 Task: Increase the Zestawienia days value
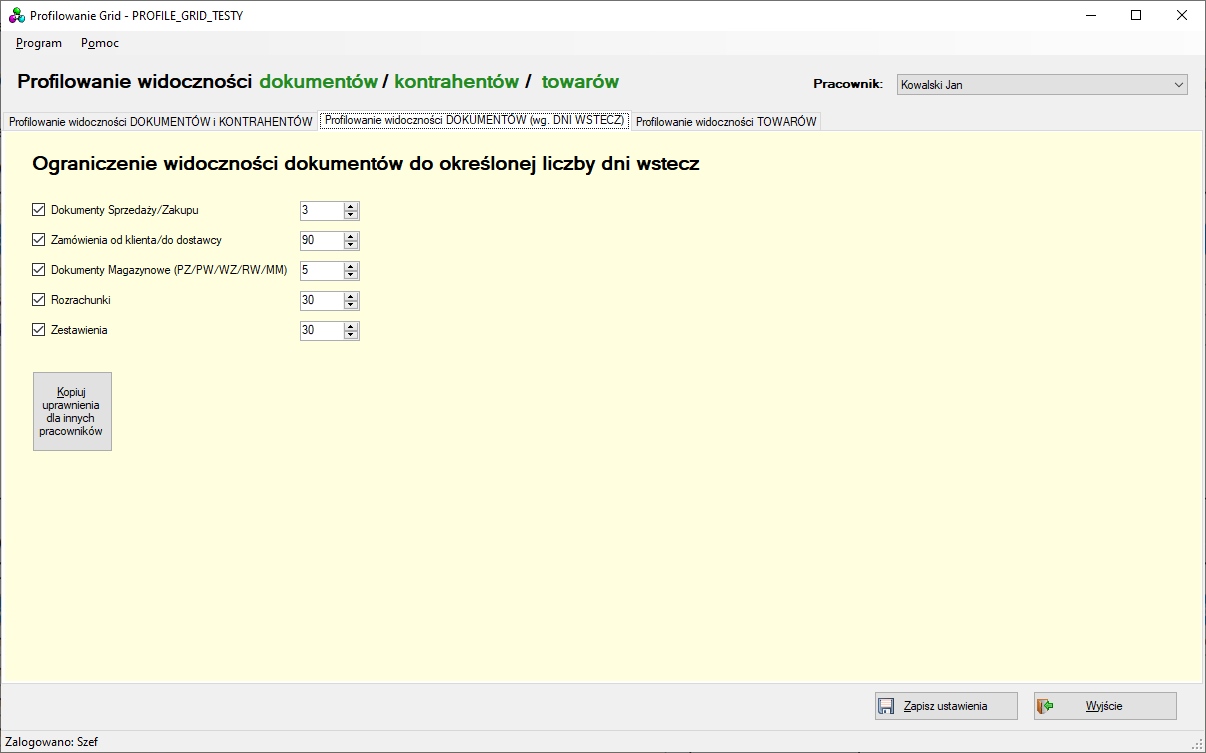click(x=350, y=326)
